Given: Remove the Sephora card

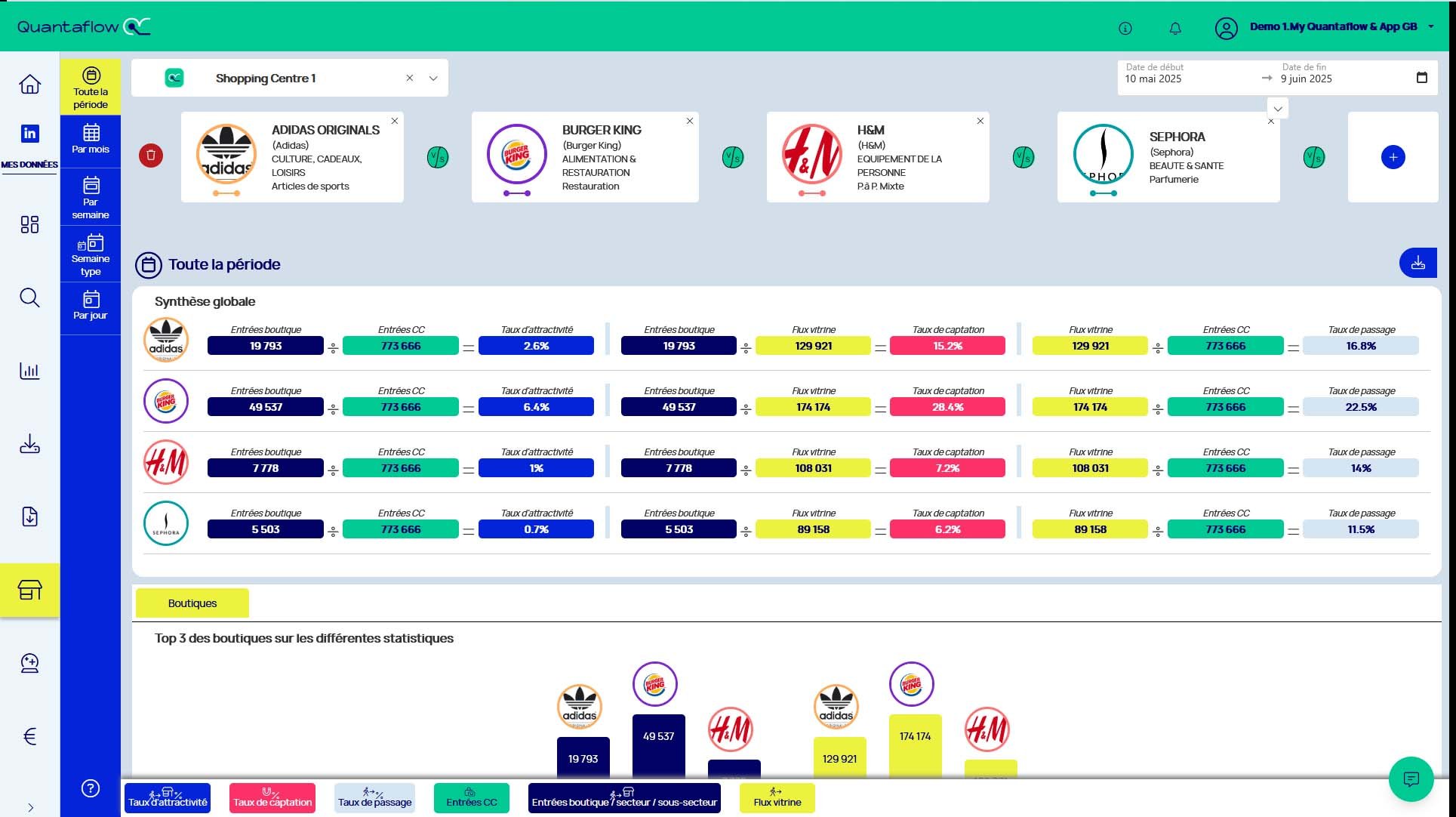Looking at the screenshot, I should click(1271, 122).
